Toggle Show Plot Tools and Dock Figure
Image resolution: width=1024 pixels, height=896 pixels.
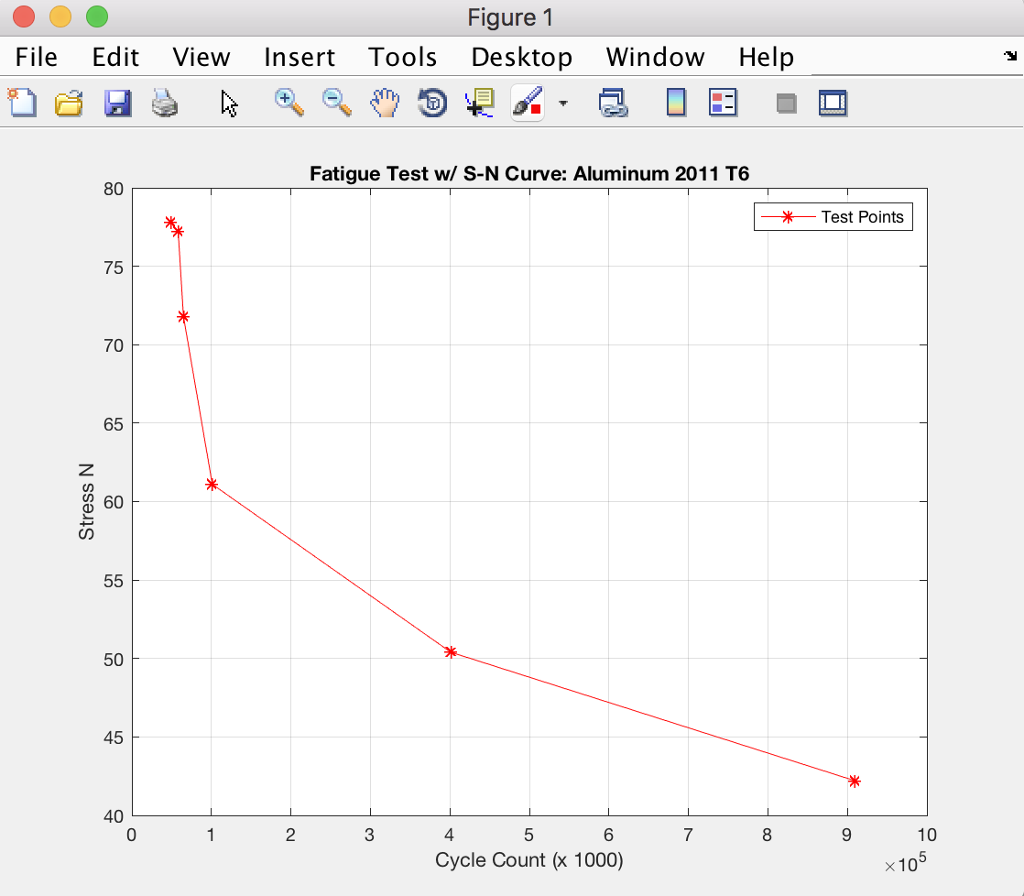[833, 102]
